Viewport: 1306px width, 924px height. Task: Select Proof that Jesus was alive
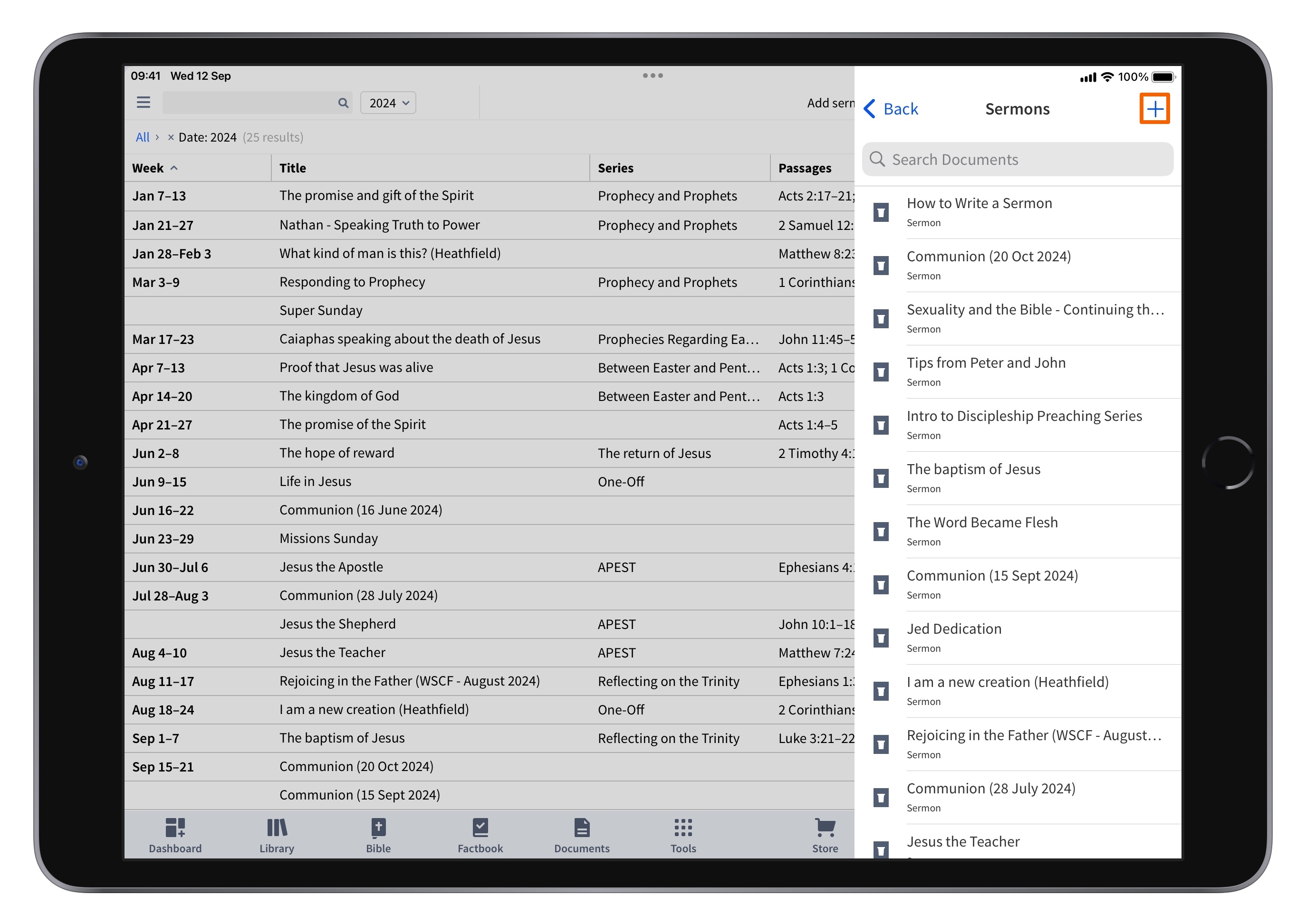356,368
